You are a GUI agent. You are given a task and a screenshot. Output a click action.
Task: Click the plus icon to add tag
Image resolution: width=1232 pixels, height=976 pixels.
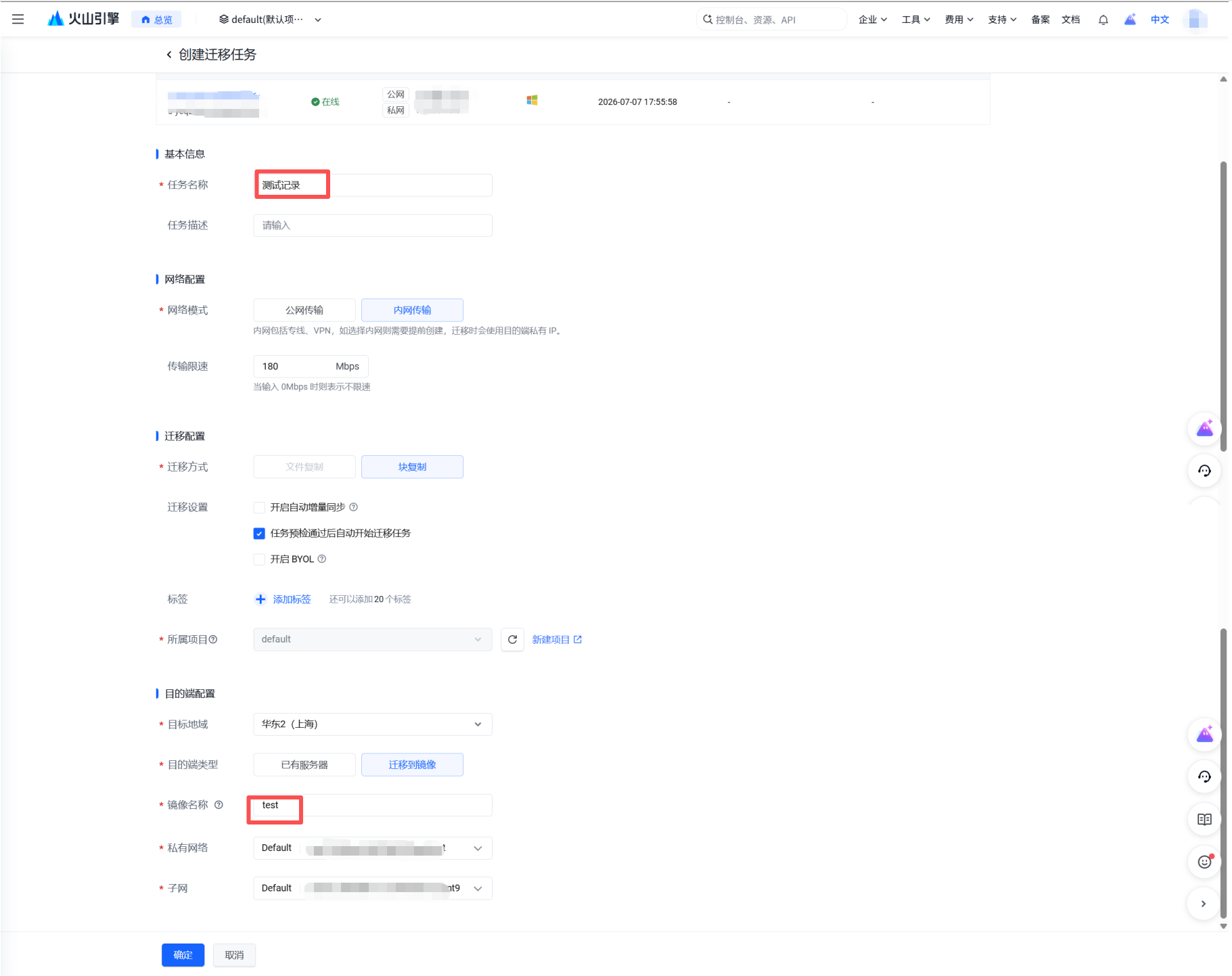coord(260,599)
